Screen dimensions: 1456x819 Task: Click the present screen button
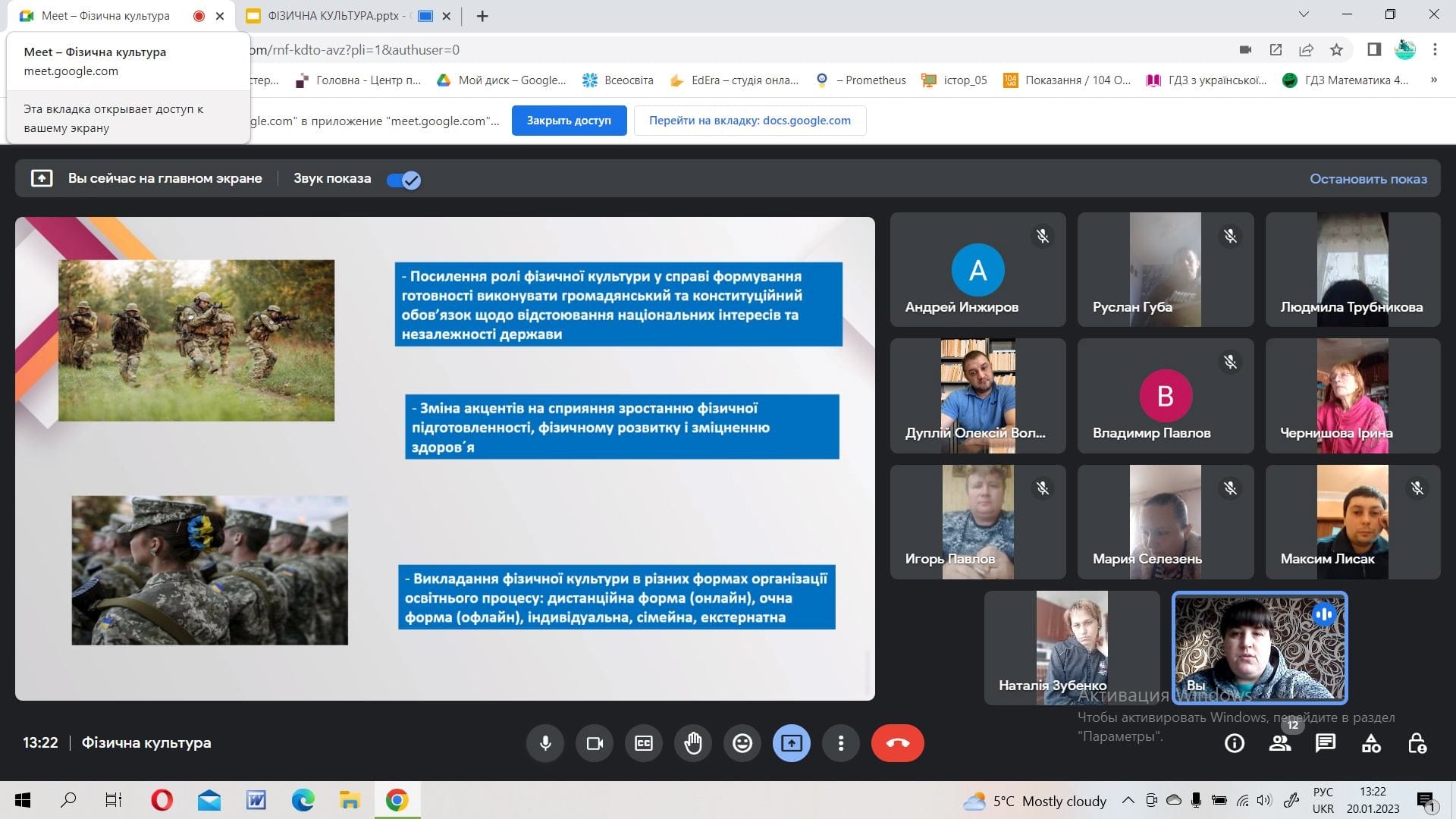pos(792,743)
